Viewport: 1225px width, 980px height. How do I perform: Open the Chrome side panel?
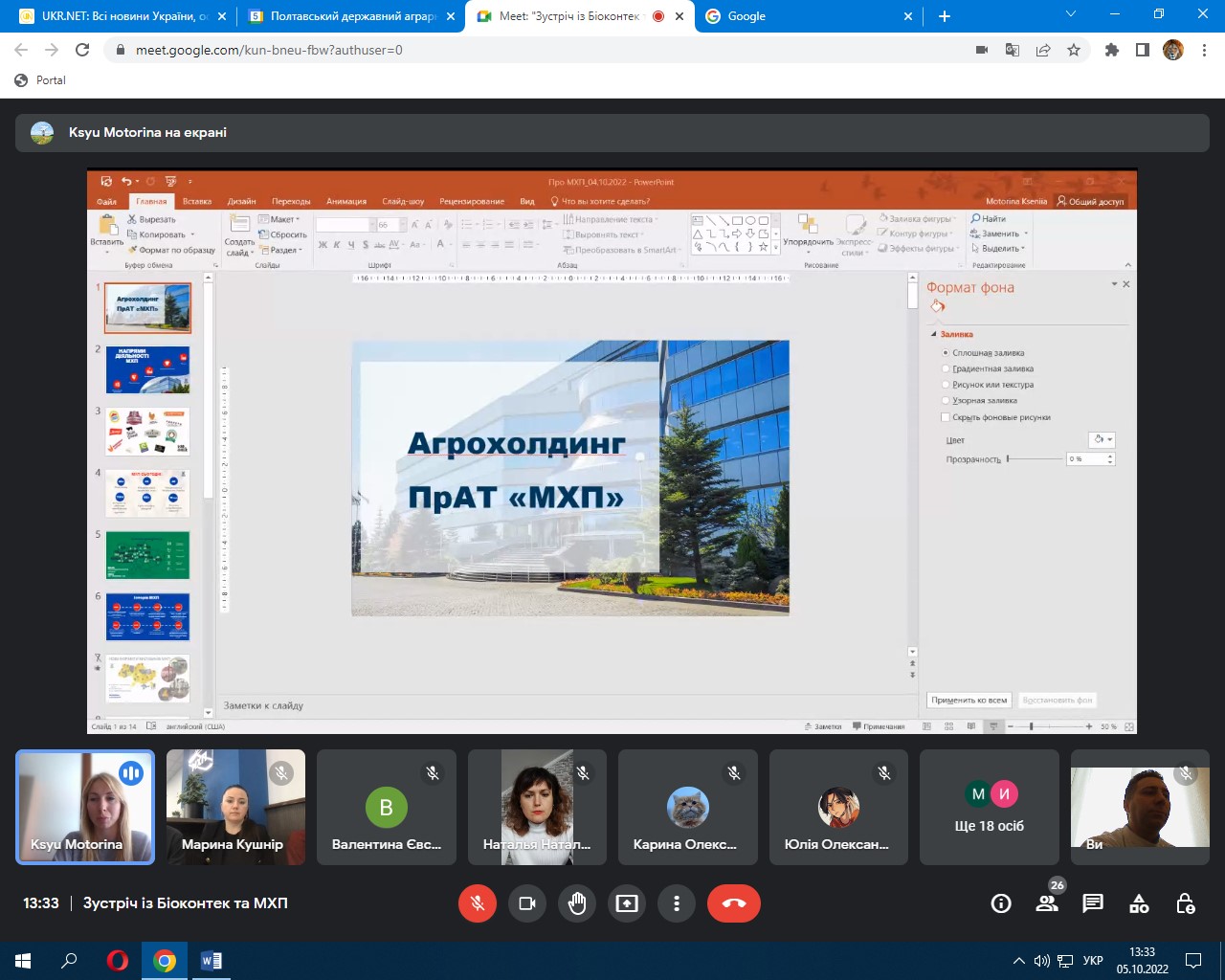click(1143, 50)
